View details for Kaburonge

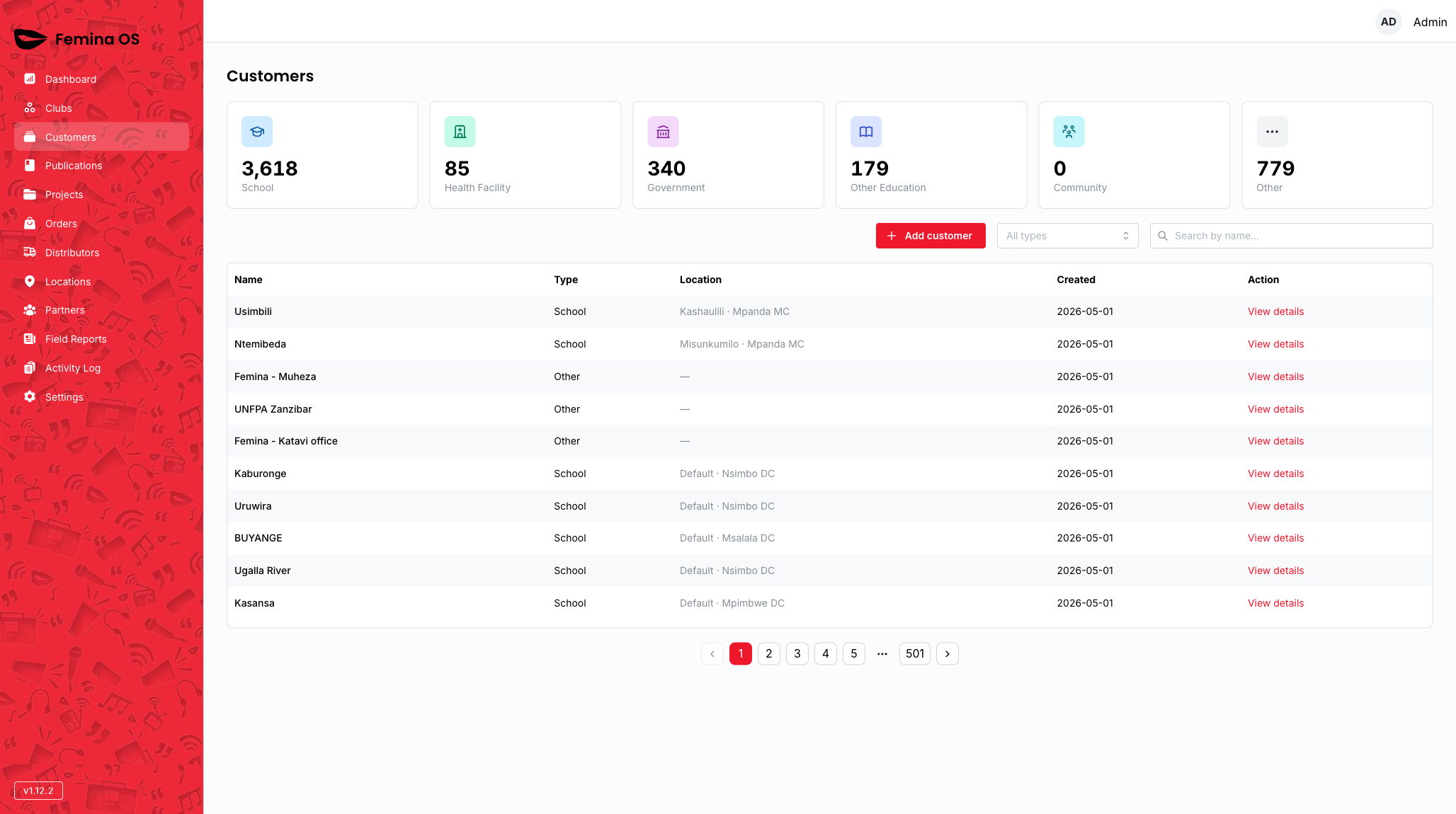1275,474
